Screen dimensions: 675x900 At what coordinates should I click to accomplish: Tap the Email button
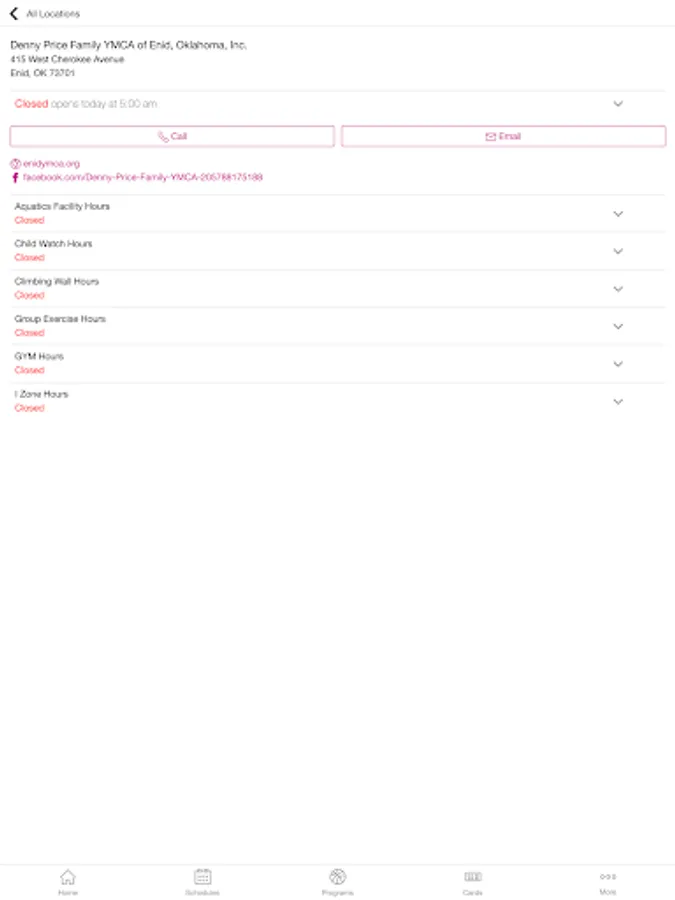[503, 137]
